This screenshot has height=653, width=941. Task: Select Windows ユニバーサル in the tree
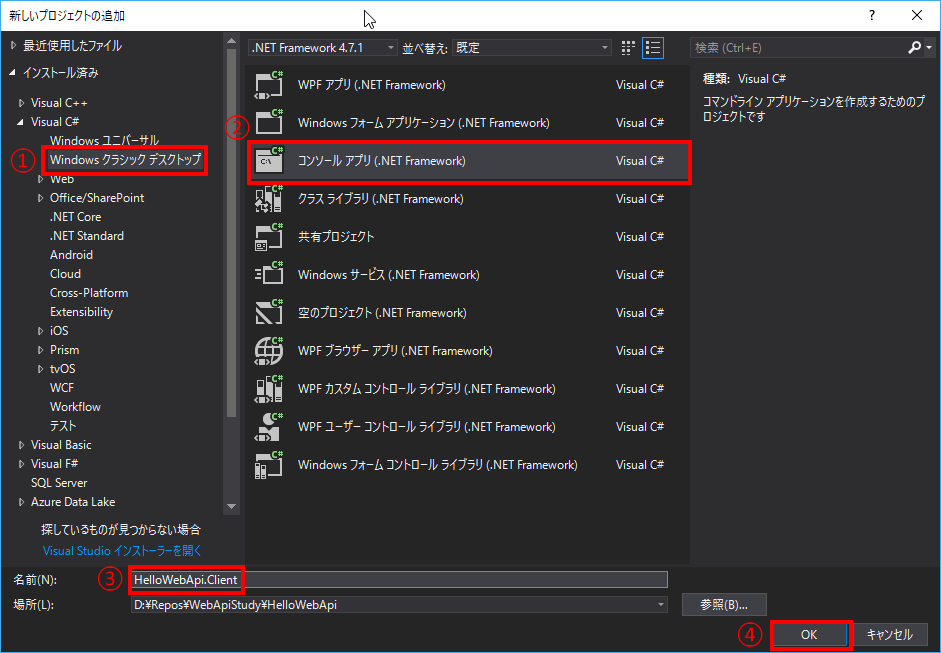click(x=104, y=140)
